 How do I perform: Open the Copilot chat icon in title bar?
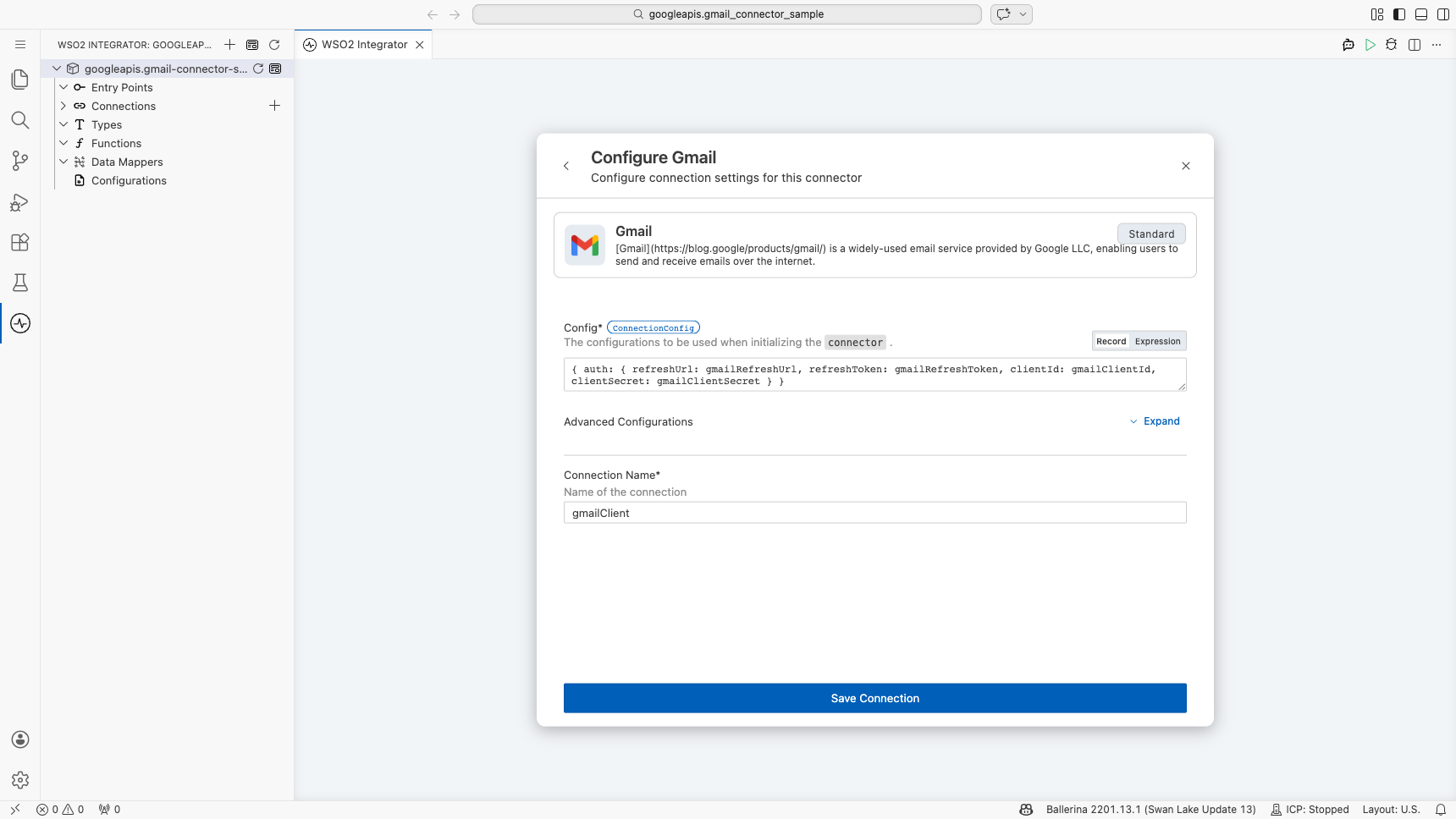tap(1004, 14)
